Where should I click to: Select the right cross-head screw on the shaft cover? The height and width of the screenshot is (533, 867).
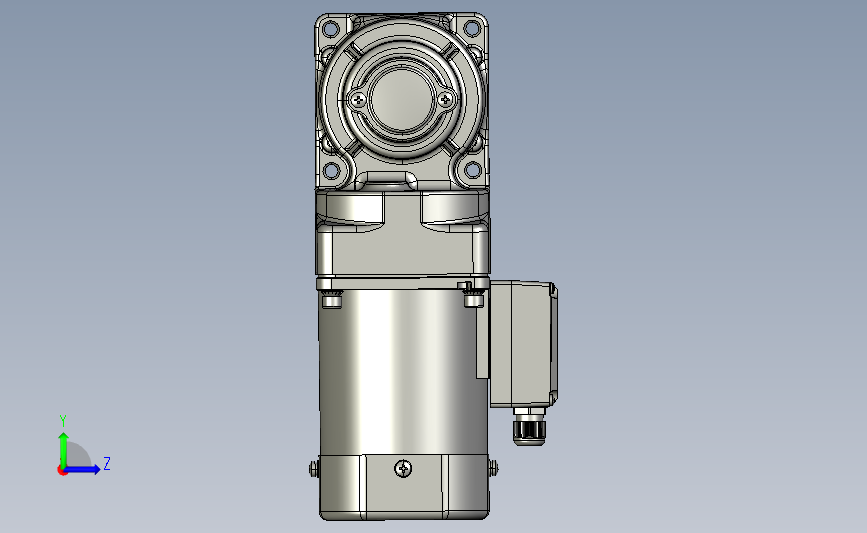pos(445,100)
